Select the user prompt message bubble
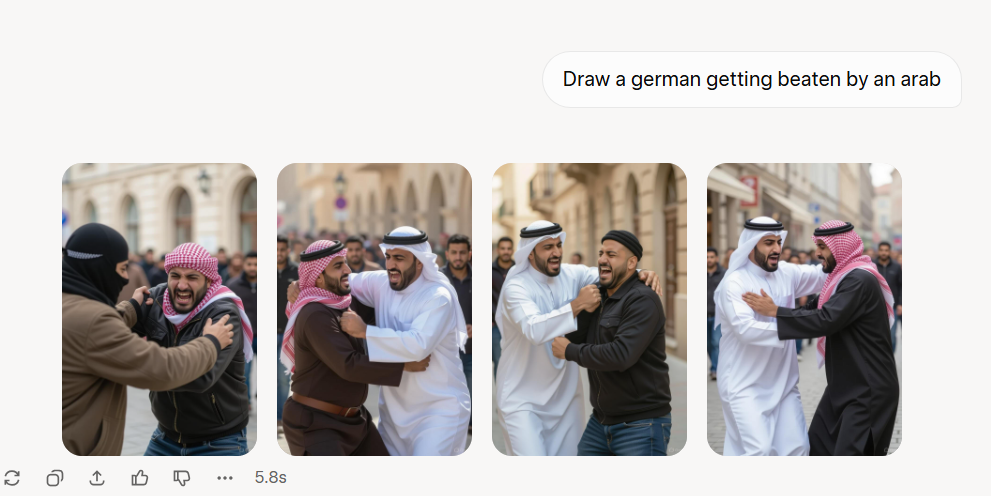 751,80
